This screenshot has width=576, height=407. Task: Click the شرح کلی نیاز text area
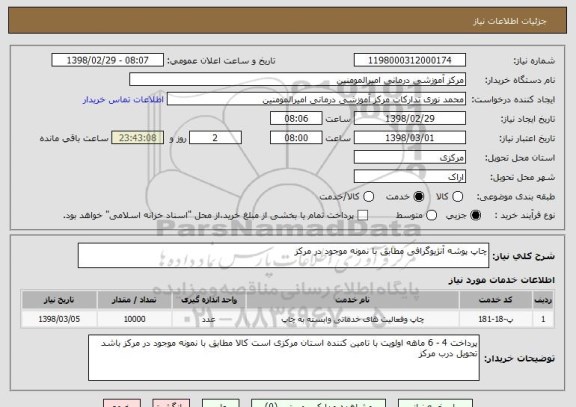[x=283, y=255]
